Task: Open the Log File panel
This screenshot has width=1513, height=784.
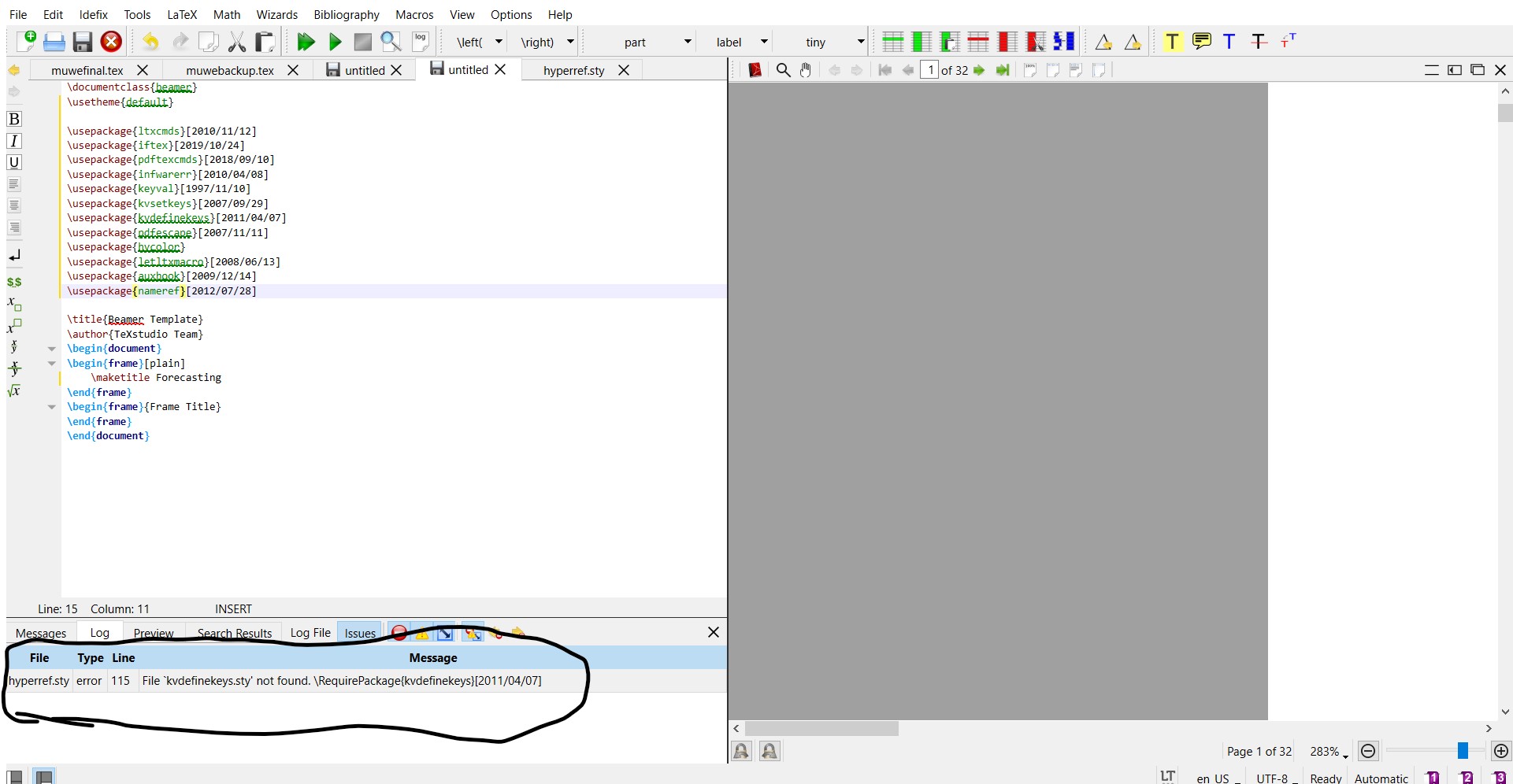Action: (x=309, y=632)
